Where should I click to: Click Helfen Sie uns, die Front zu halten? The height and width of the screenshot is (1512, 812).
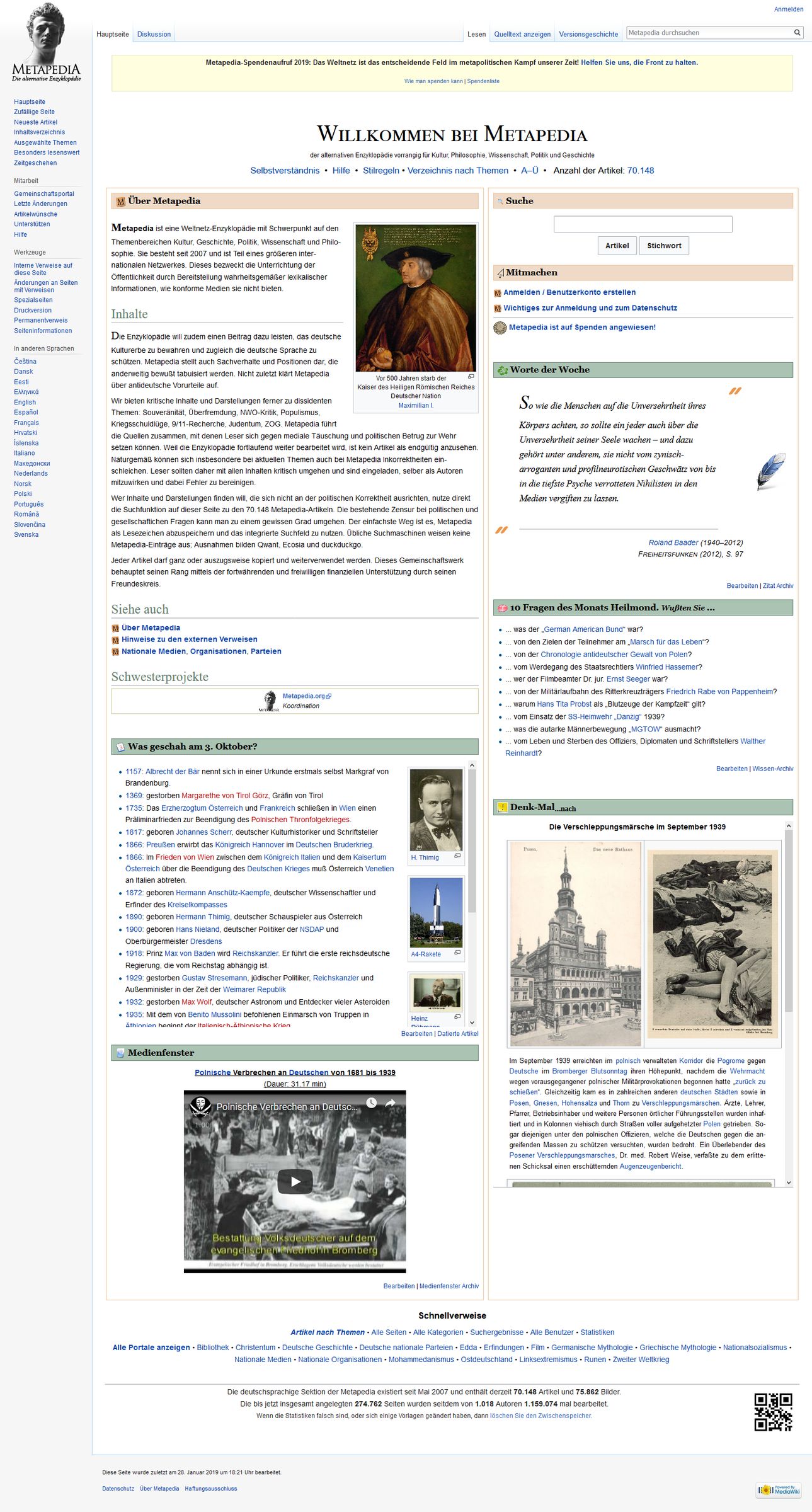639,63
